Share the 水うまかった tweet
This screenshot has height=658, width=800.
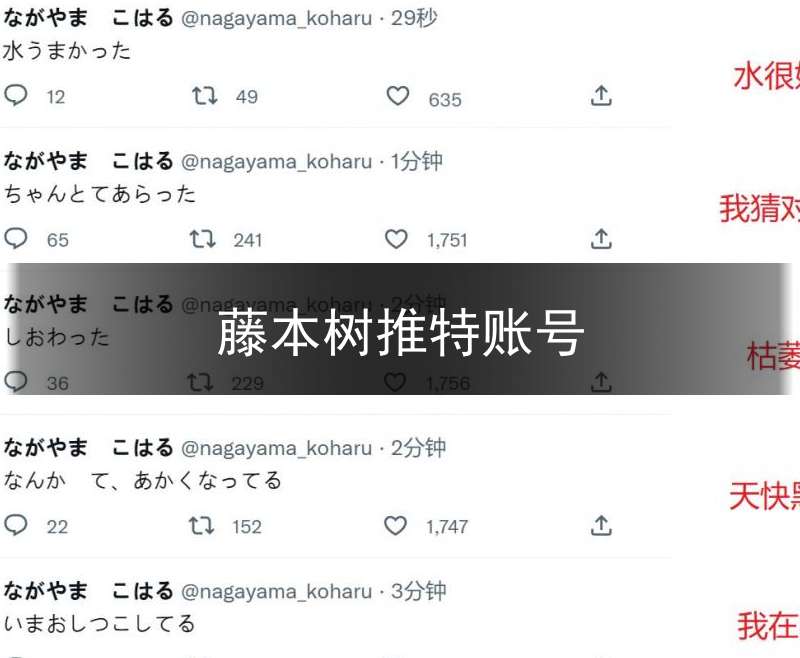[x=601, y=95]
